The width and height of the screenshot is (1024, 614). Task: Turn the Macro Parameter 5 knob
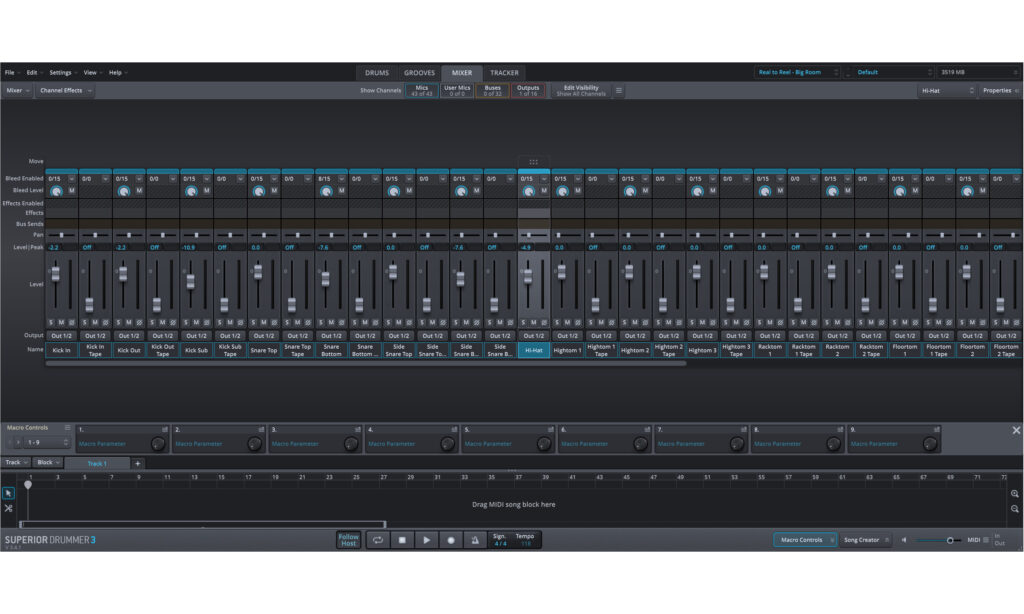[x=543, y=444]
